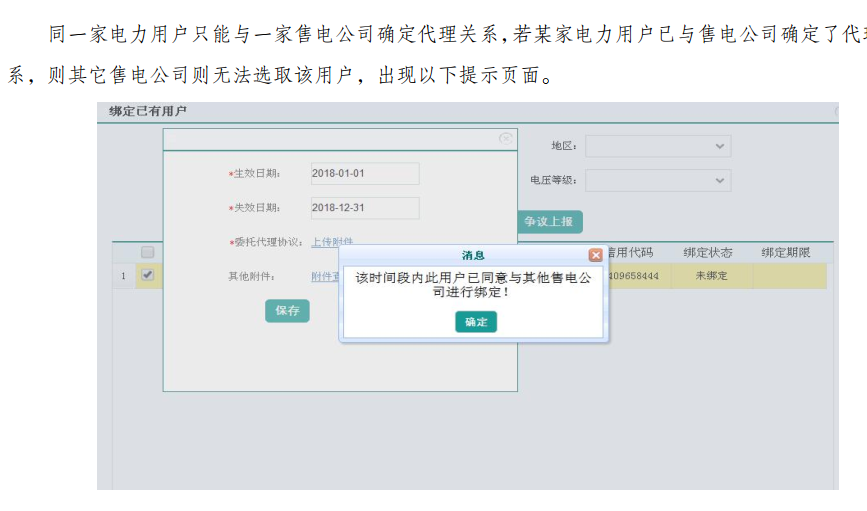Click the 上传附件 link

coord(331,242)
